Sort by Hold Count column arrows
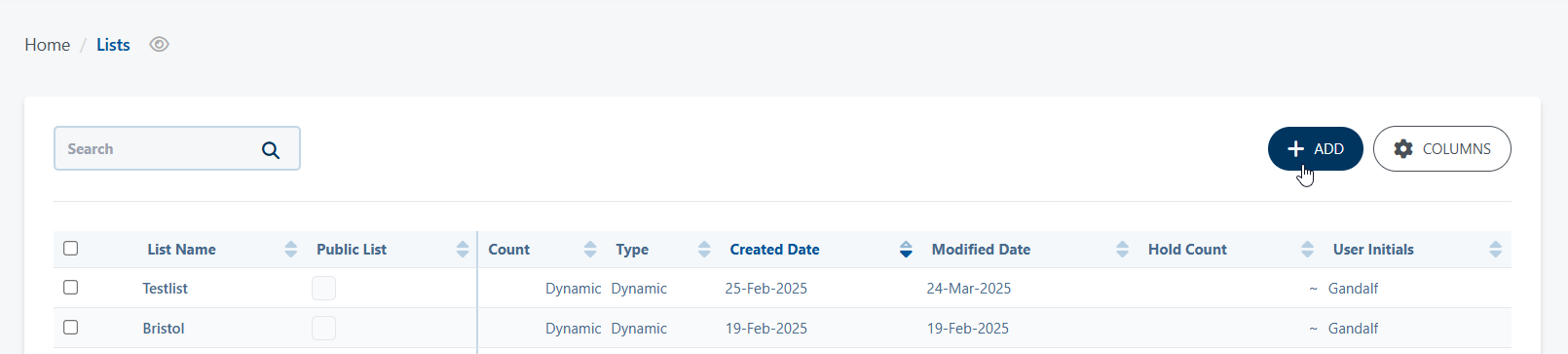 1307,250
